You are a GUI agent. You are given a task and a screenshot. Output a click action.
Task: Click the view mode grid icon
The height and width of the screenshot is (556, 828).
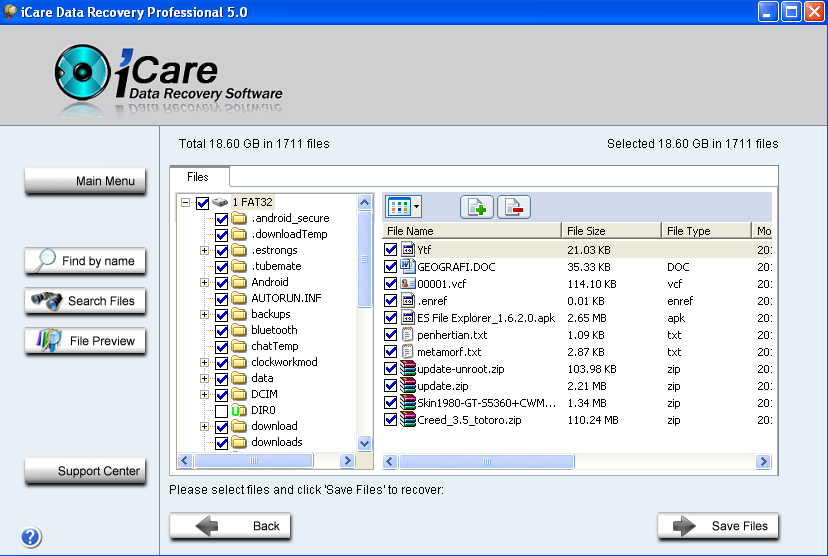(x=399, y=207)
